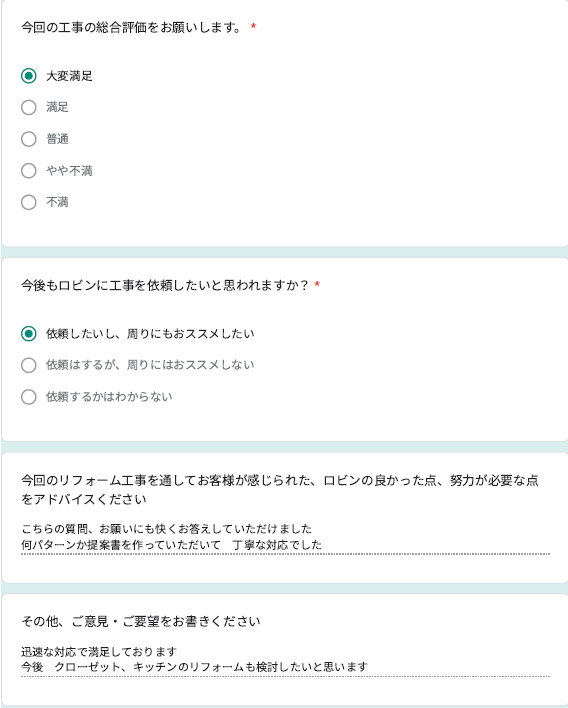Select 普通 as overall evaluation

28,139
